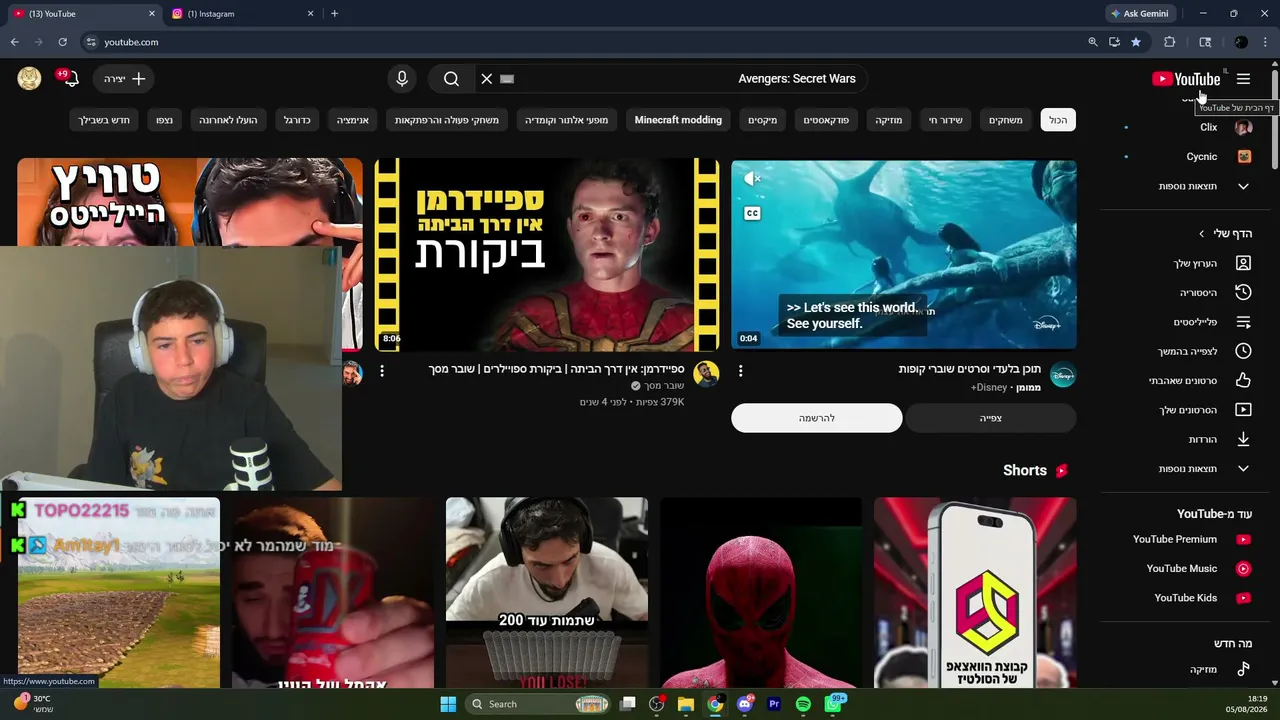The image size is (1280, 720).
Task: Open the פלייליסטים playlists icon
Action: pos(1243,322)
